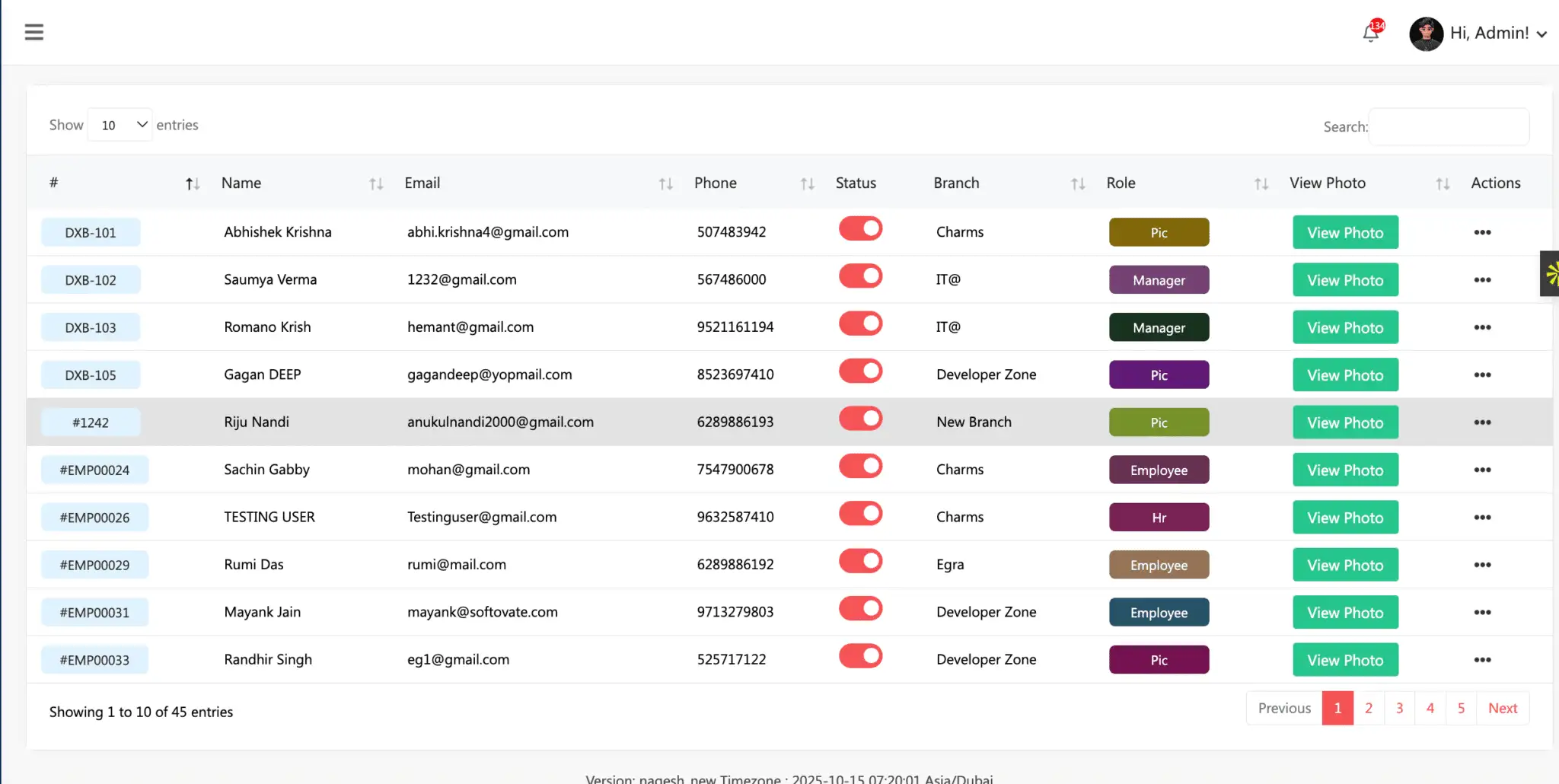
Task: Open actions menu for Abhishek Krishna
Action: [x=1481, y=232]
